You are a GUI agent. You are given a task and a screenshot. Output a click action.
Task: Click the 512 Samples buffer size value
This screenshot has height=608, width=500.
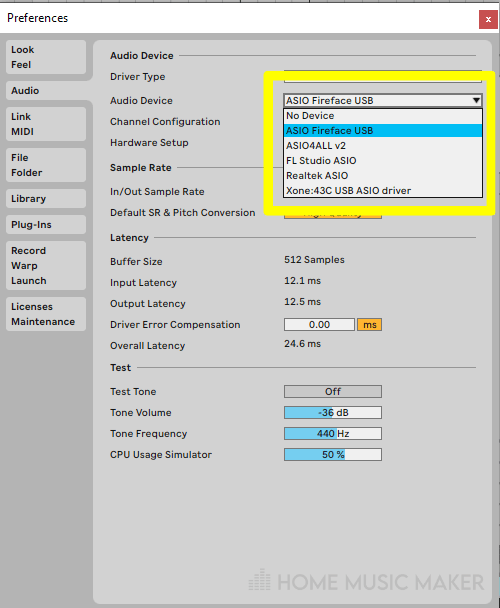tap(314, 259)
